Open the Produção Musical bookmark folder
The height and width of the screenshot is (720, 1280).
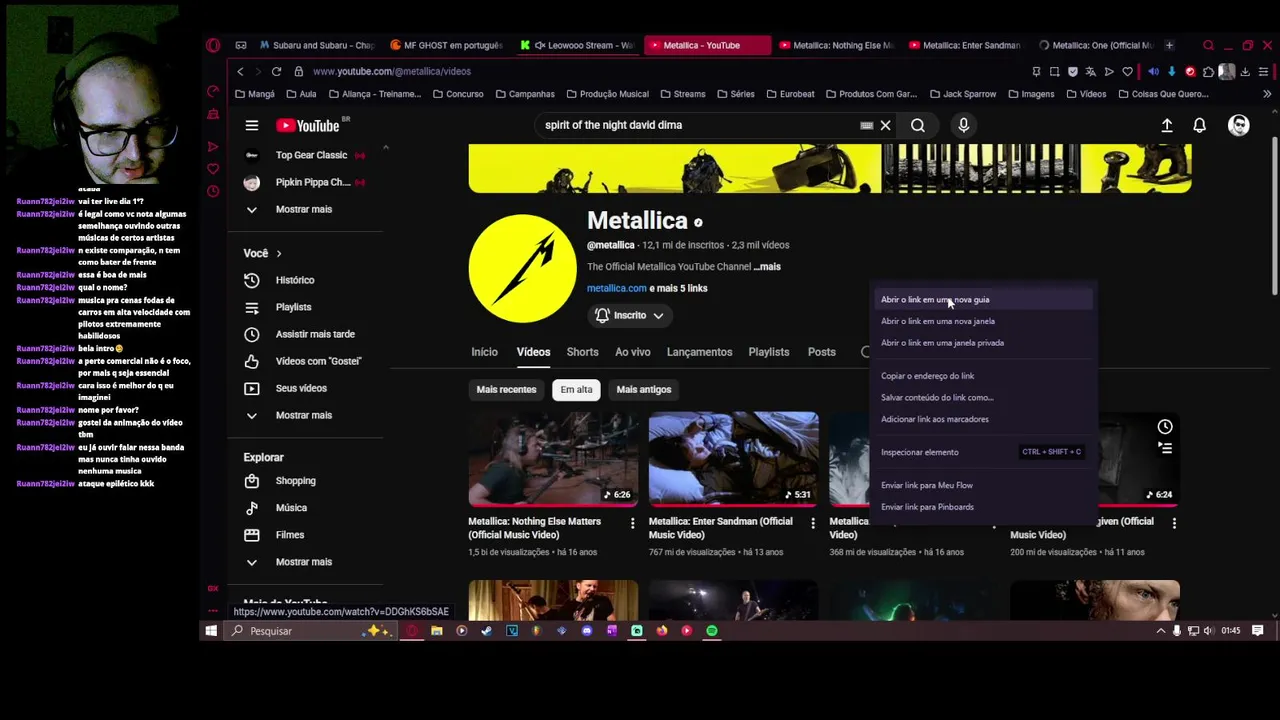607,94
